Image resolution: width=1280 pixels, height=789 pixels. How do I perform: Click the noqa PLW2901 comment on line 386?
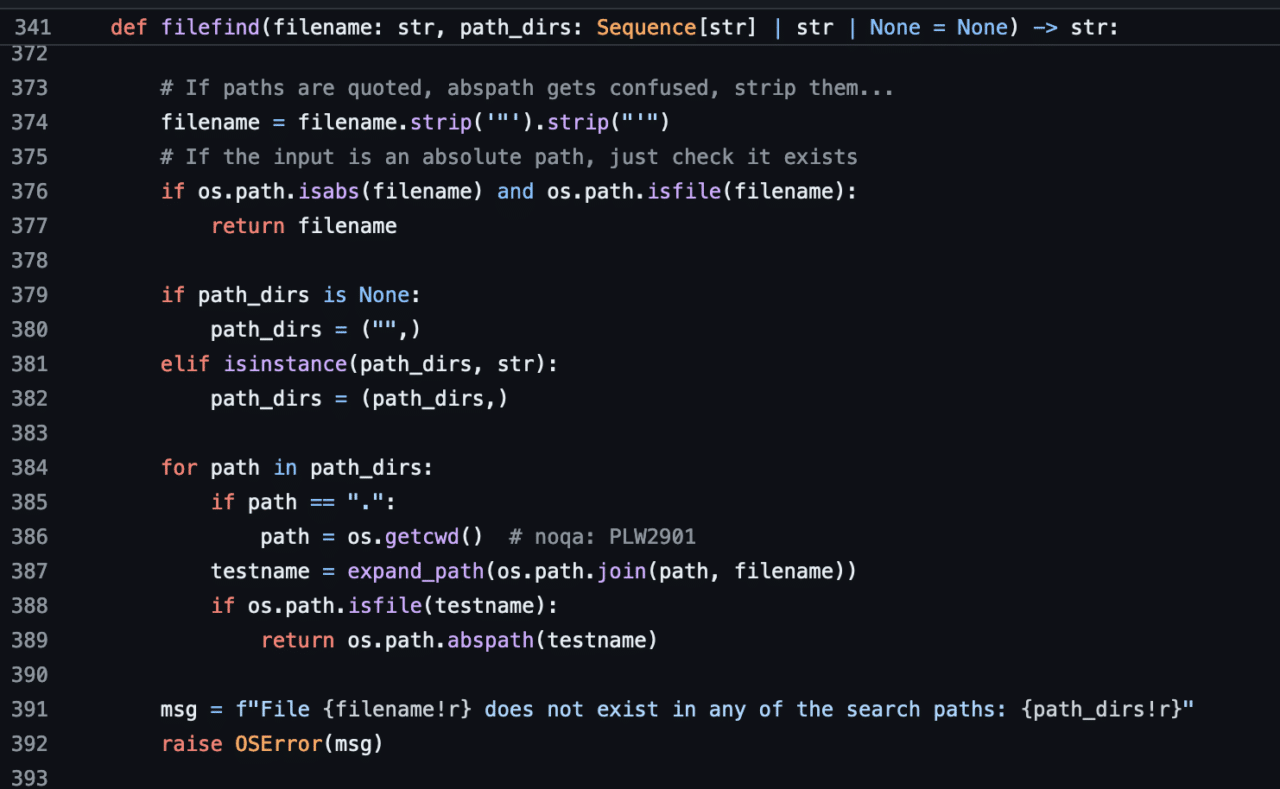click(x=603, y=536)
